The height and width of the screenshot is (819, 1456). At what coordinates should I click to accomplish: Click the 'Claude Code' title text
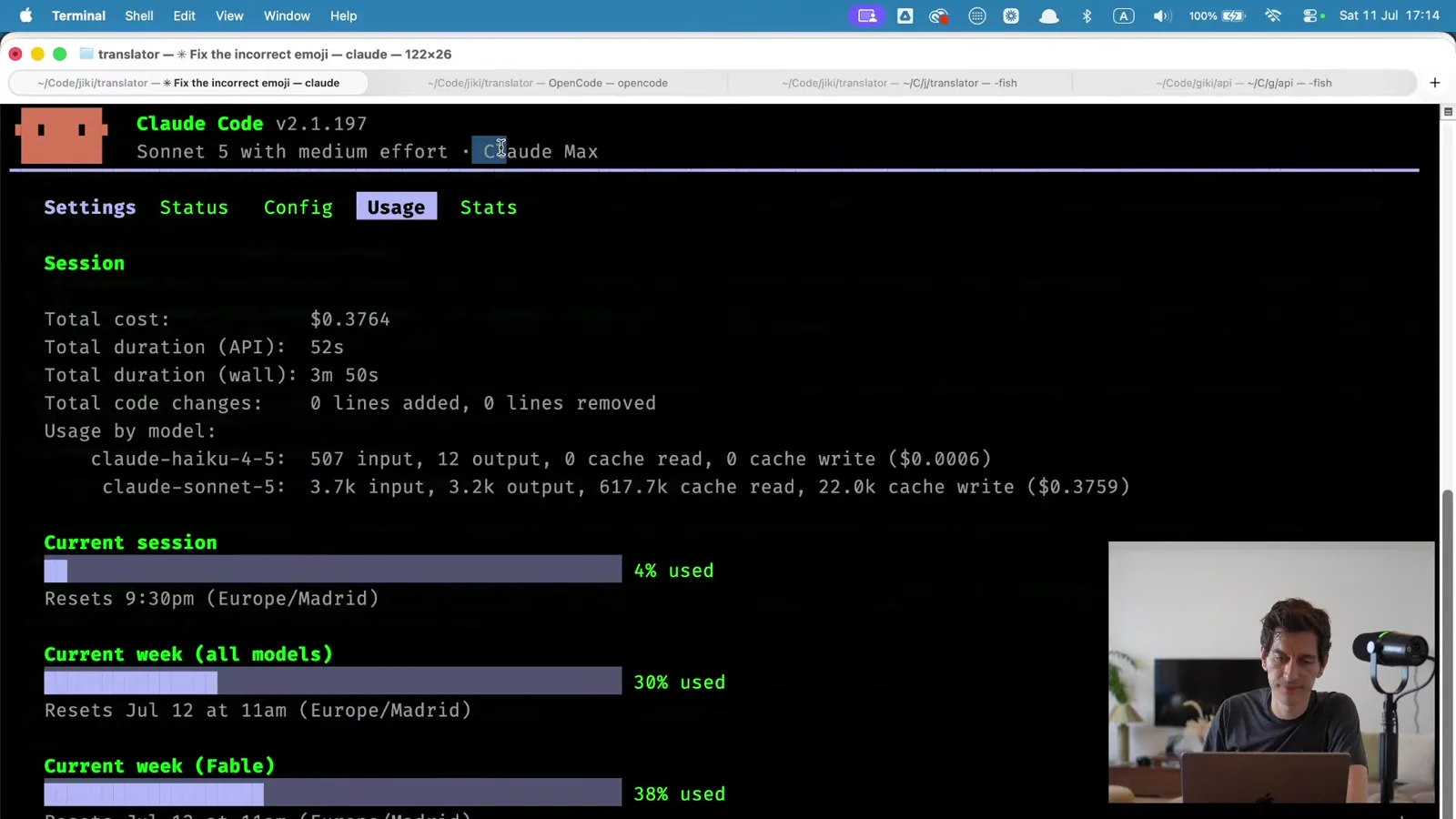200,124
